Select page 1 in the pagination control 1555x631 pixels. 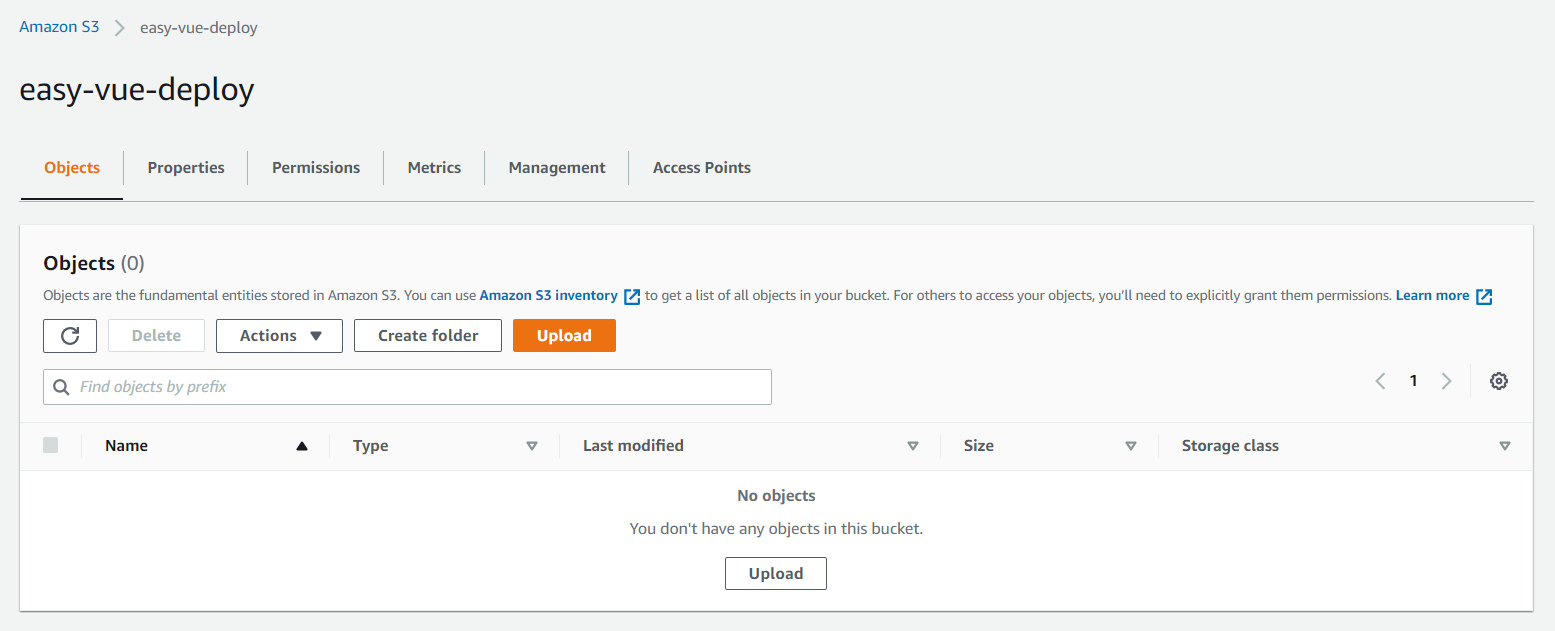(1413, 380)
